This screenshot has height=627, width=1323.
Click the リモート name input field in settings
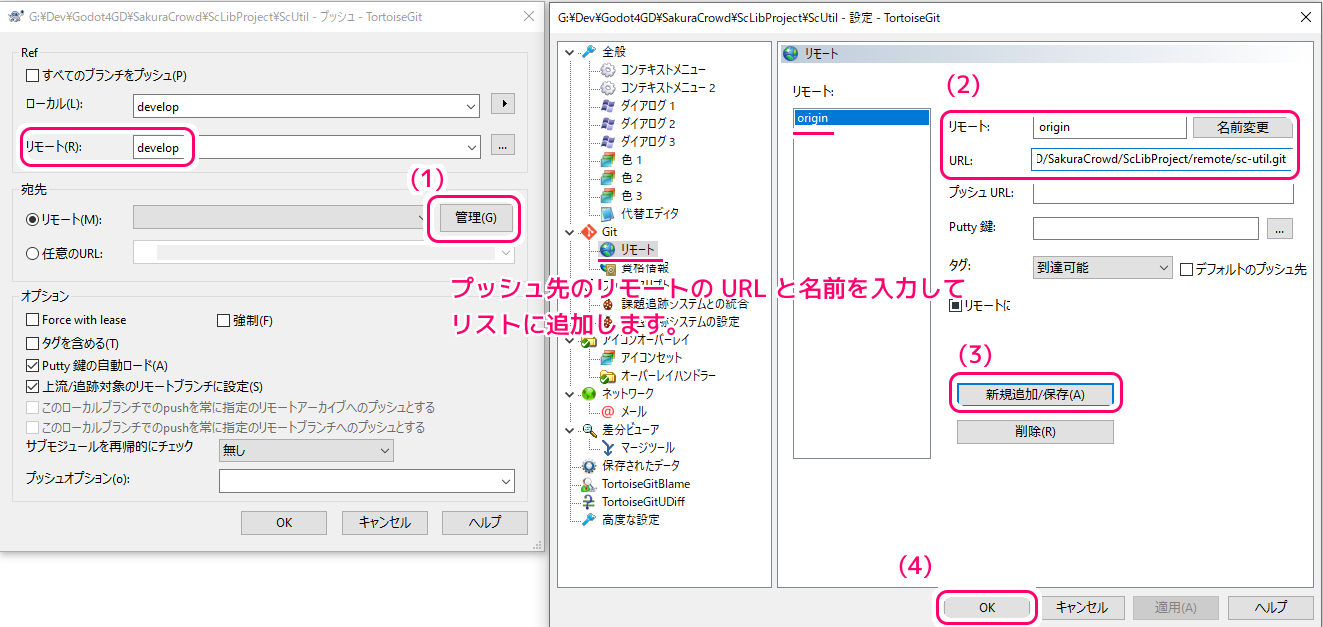(1109, 127)
